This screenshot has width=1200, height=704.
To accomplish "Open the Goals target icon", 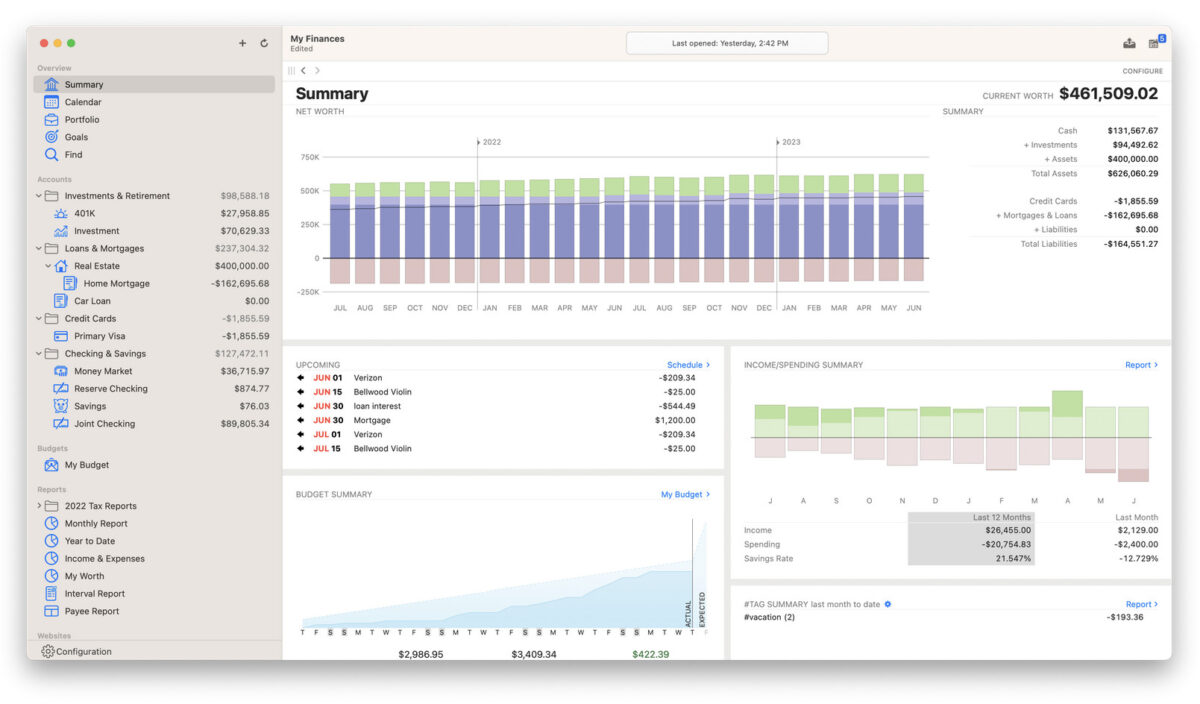I will 52,137.
